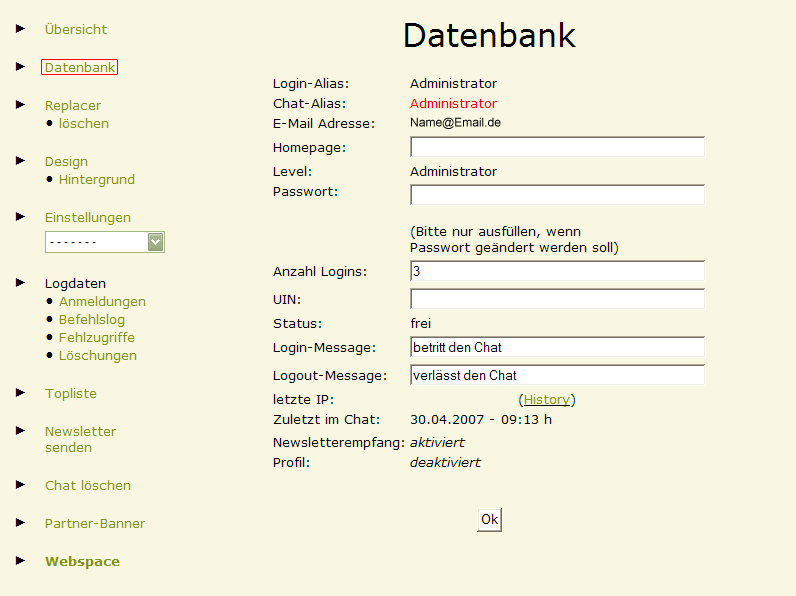This screenshot has width=796, height=596.
Task: Open Newsletter senden link
Action: click(80, 440)
